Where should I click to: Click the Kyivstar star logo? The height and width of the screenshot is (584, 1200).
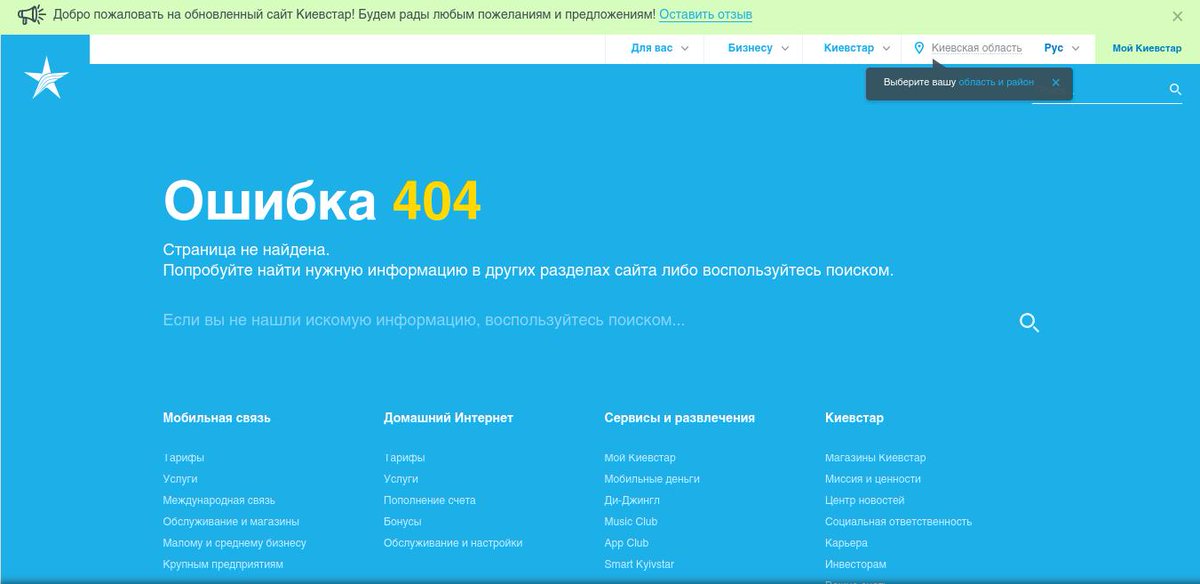pyautogui.click(x=45, y=78)
